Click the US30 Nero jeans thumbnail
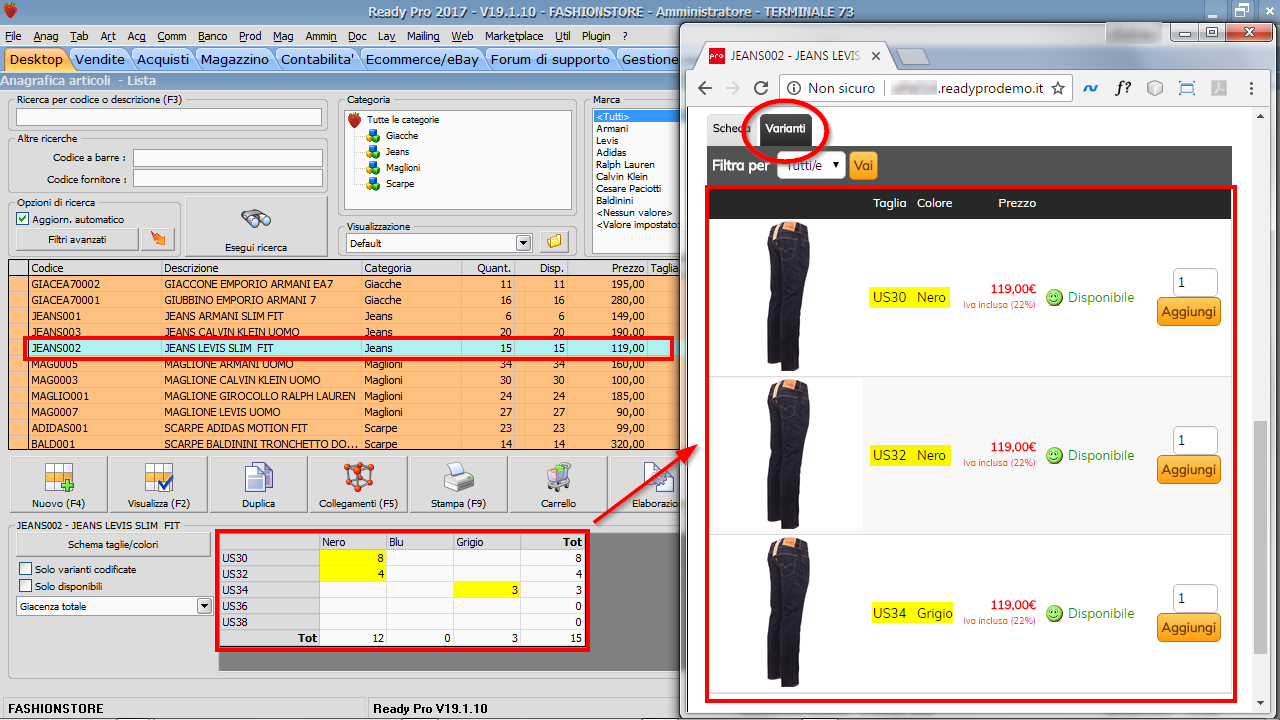1280x720 pixels. 788,297
